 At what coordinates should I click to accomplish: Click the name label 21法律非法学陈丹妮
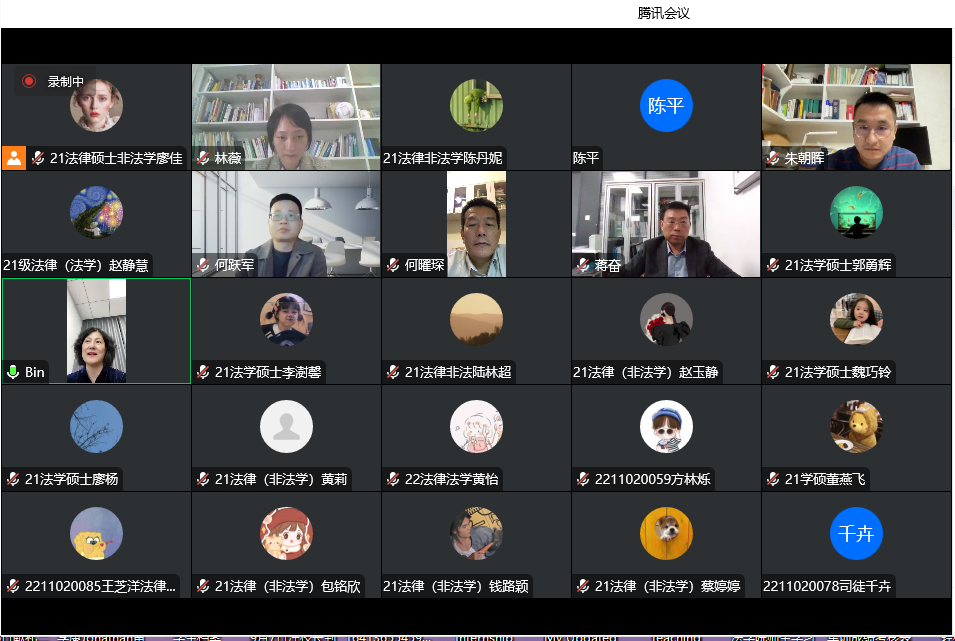443,158
